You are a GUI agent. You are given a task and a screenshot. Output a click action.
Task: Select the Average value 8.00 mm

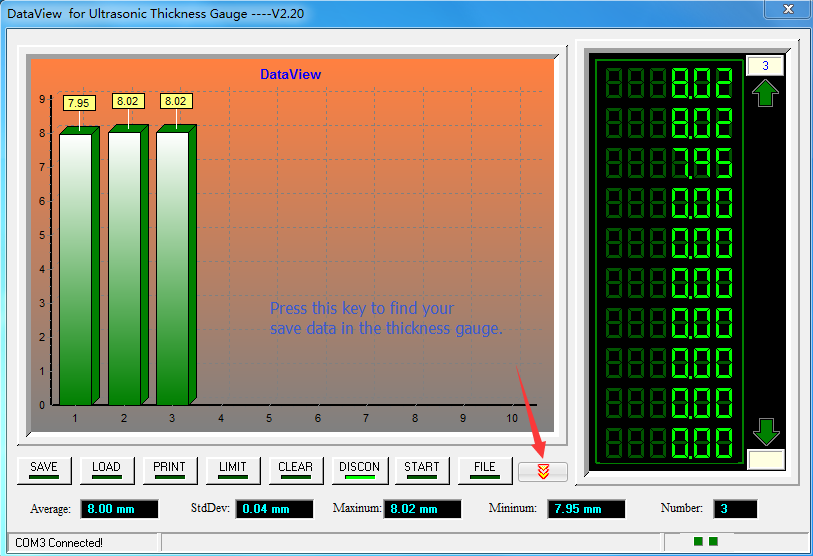[x=119, y=509]
